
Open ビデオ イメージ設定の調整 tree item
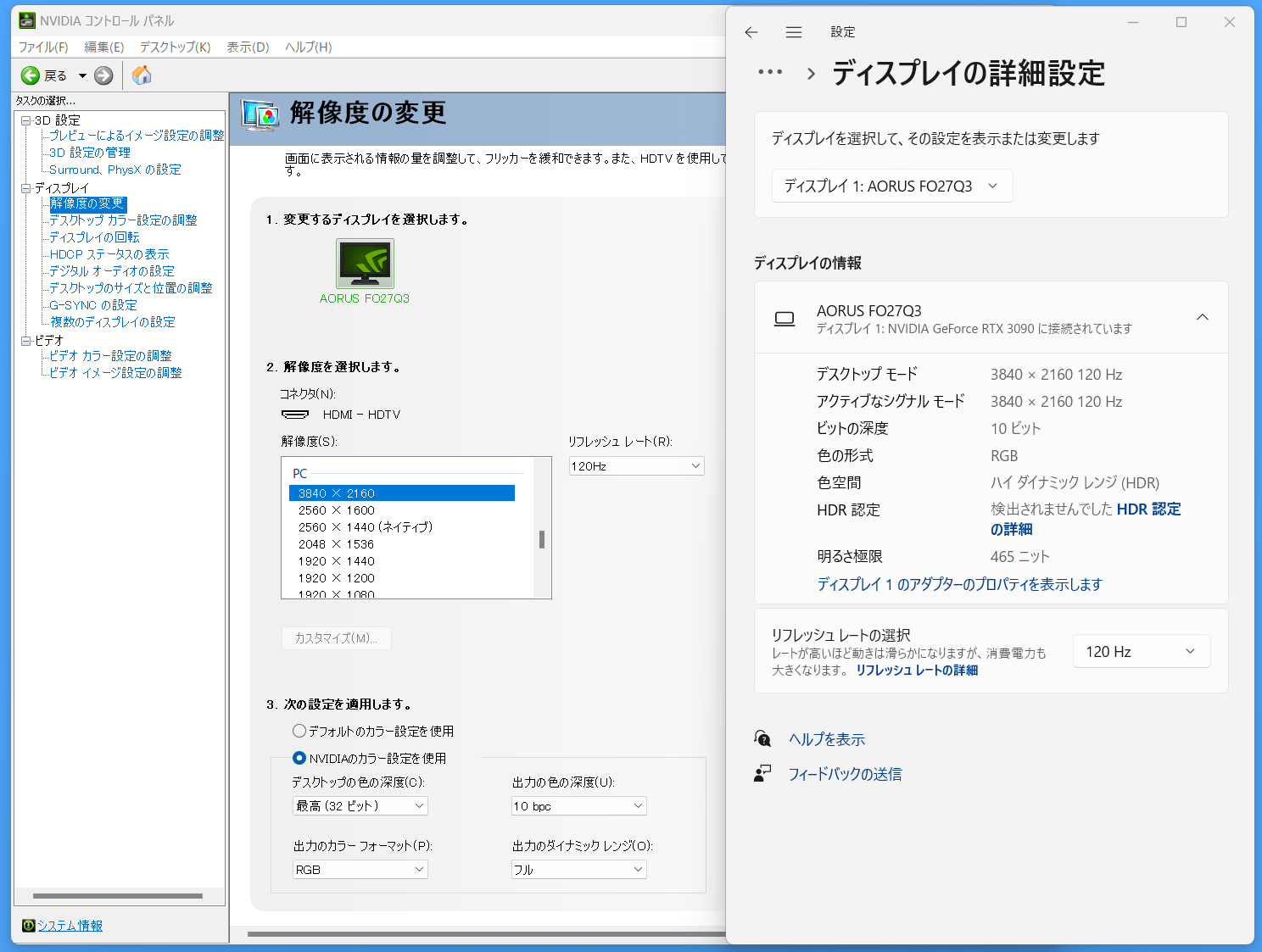(x=115, y=373)
